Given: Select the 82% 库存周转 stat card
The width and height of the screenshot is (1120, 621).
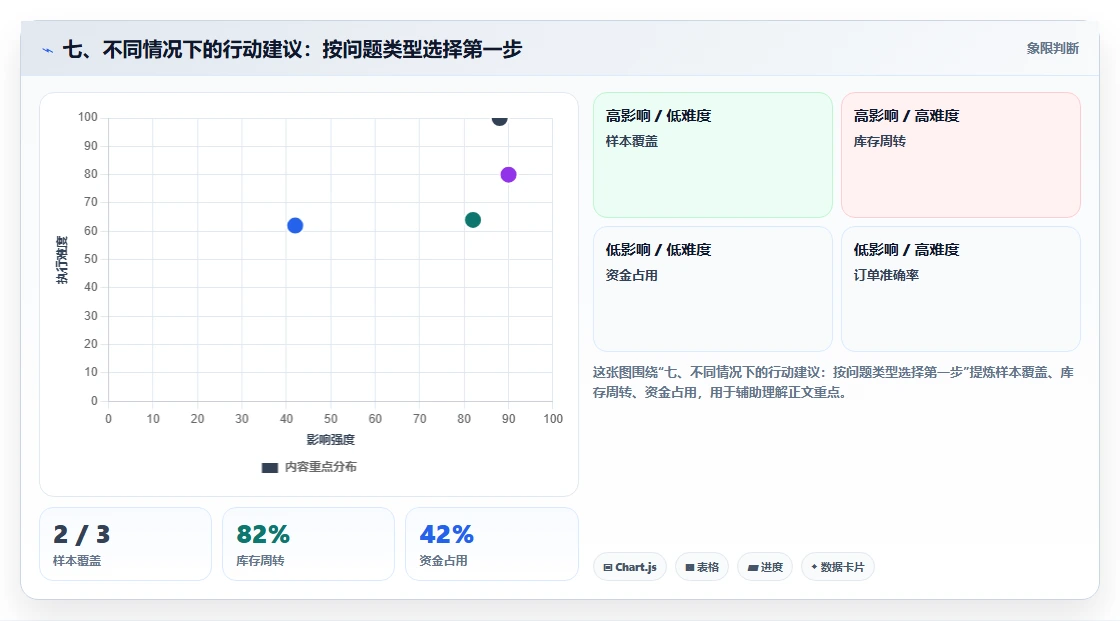Looking at the screenshot, I should pyautogui.click(x=309, y=544).
